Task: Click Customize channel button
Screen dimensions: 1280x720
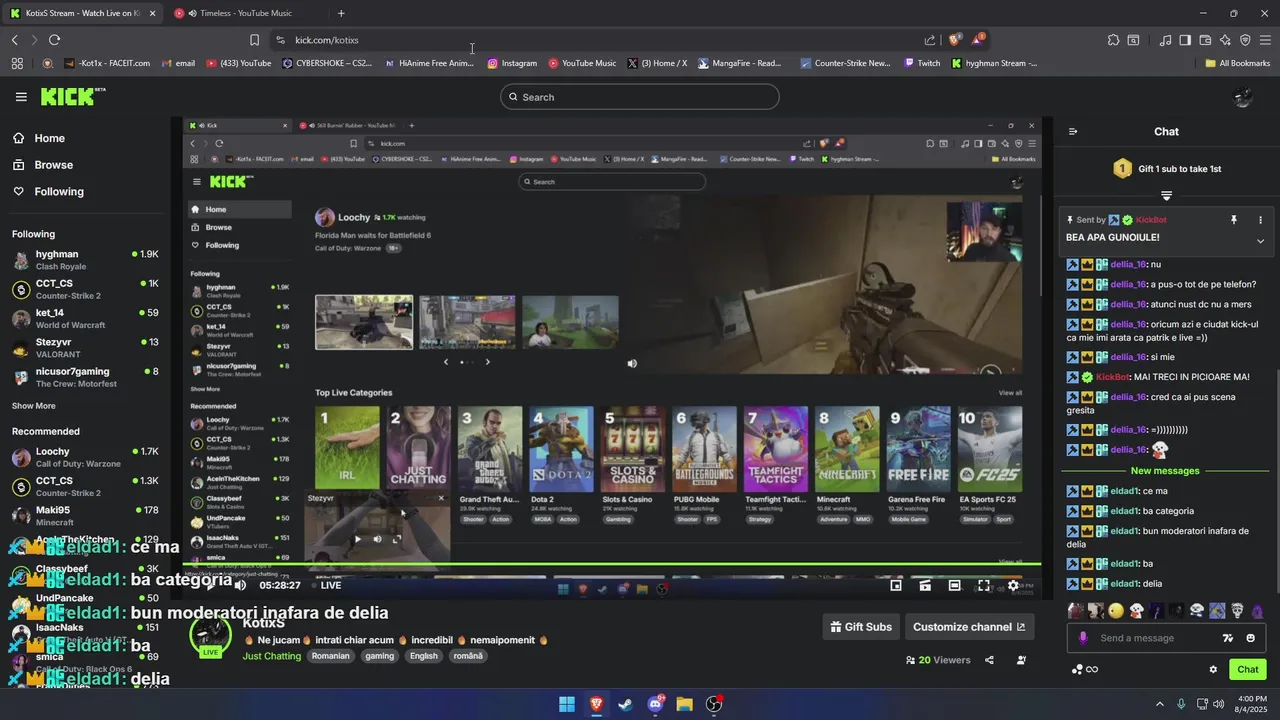Action: tap(969, 627)
